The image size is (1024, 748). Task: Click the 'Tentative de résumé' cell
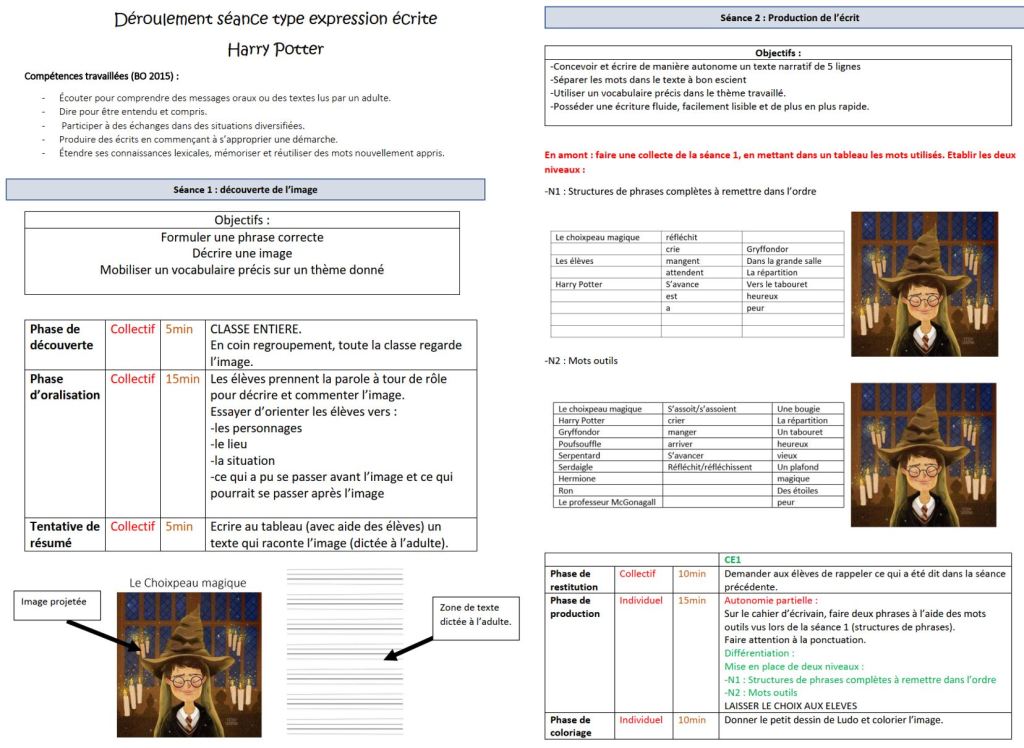[x=65, y=534]
